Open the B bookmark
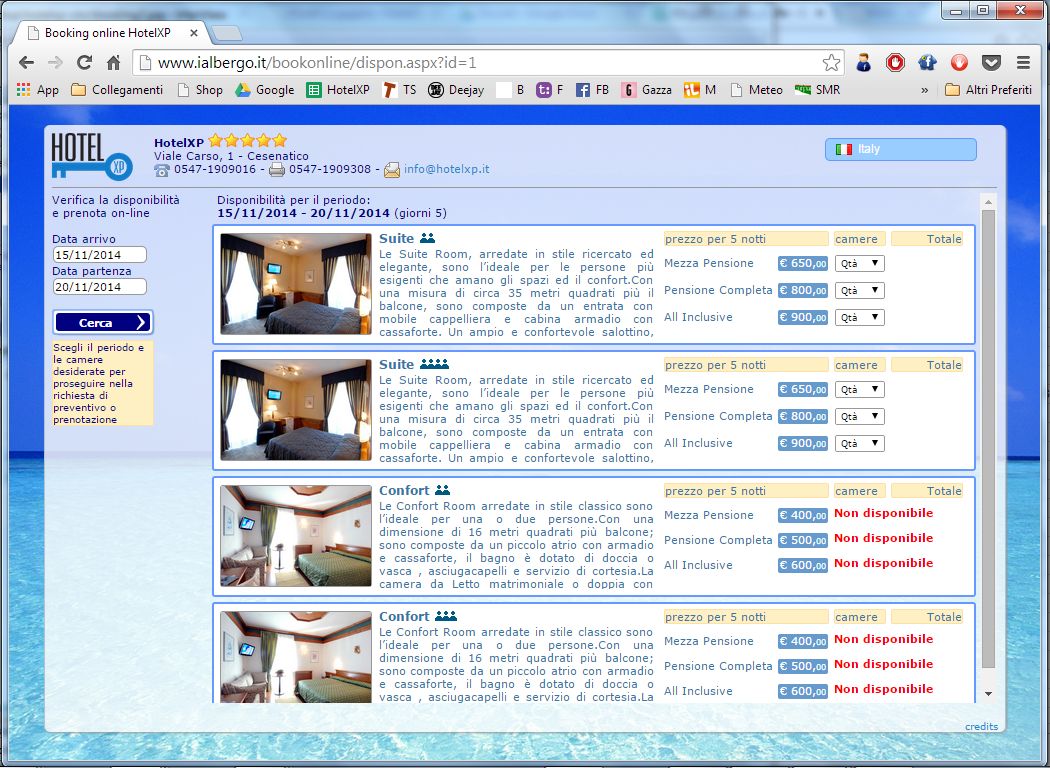This screenshot has width=1050, height=768. (510, 90)
